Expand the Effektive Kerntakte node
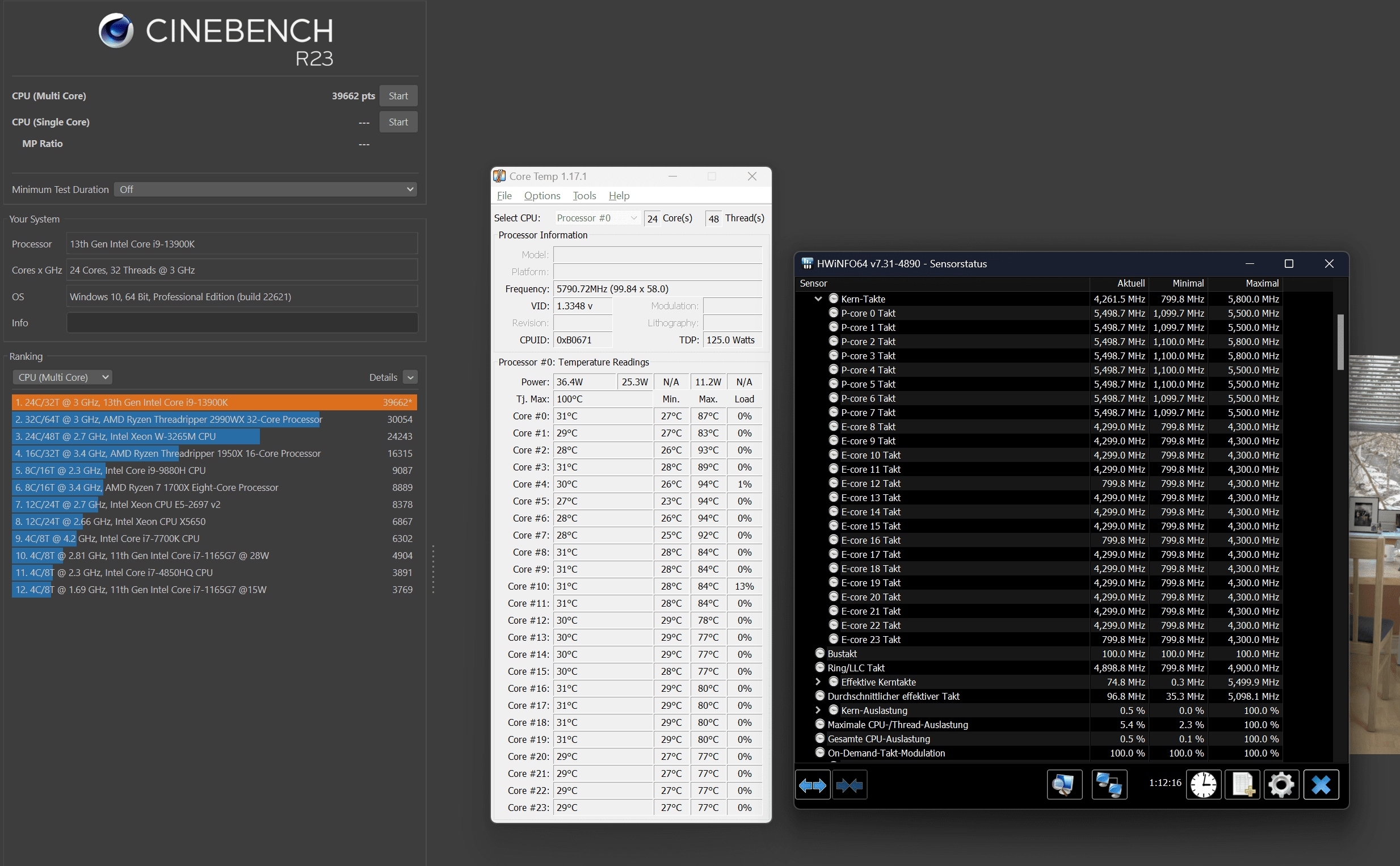 [818, 682]
